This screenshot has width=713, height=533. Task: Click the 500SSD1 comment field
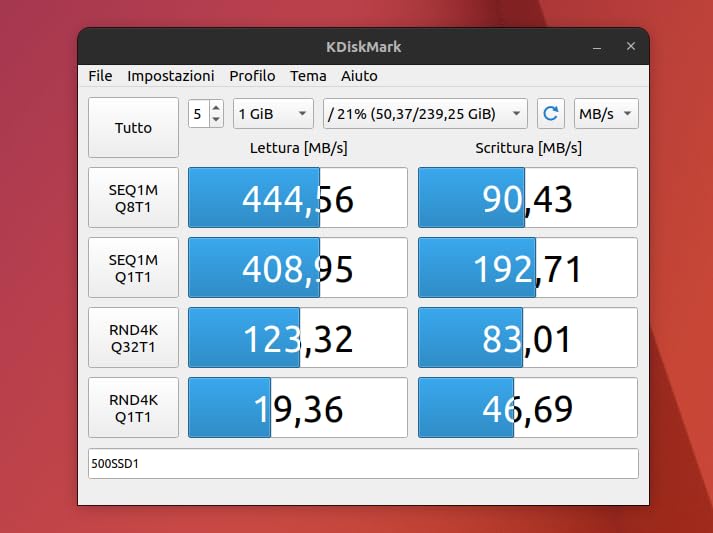pos(363,464)
